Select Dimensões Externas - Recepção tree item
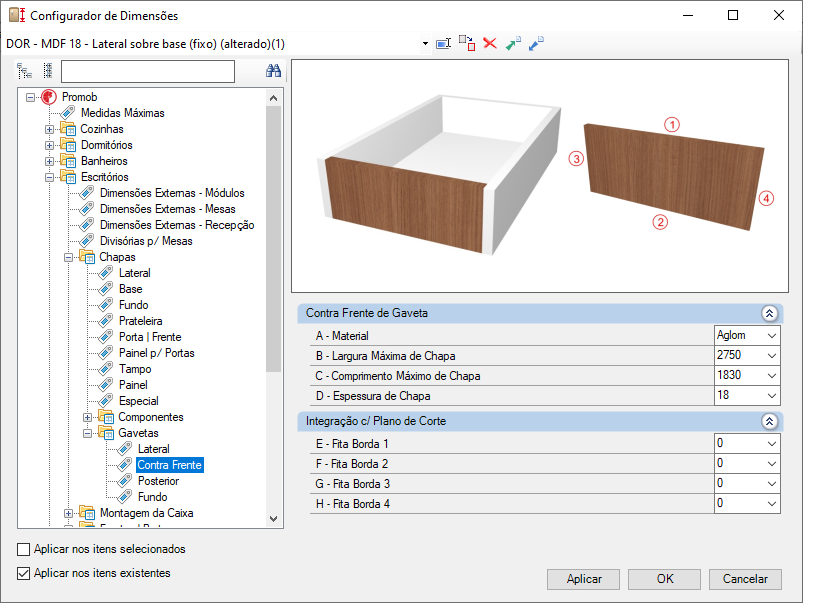This screenshot has height=611, width=814. coord(177,225)
